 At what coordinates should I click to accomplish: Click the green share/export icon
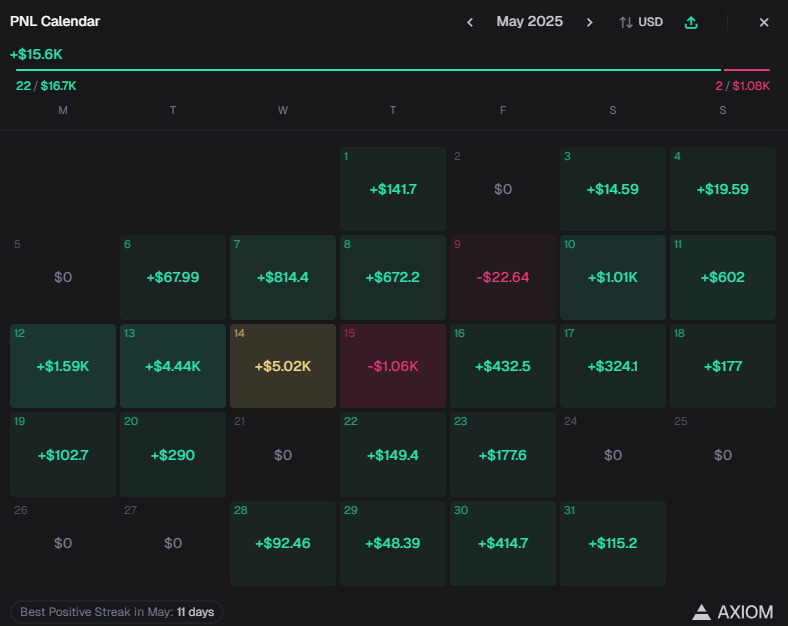tap(691, 23)
